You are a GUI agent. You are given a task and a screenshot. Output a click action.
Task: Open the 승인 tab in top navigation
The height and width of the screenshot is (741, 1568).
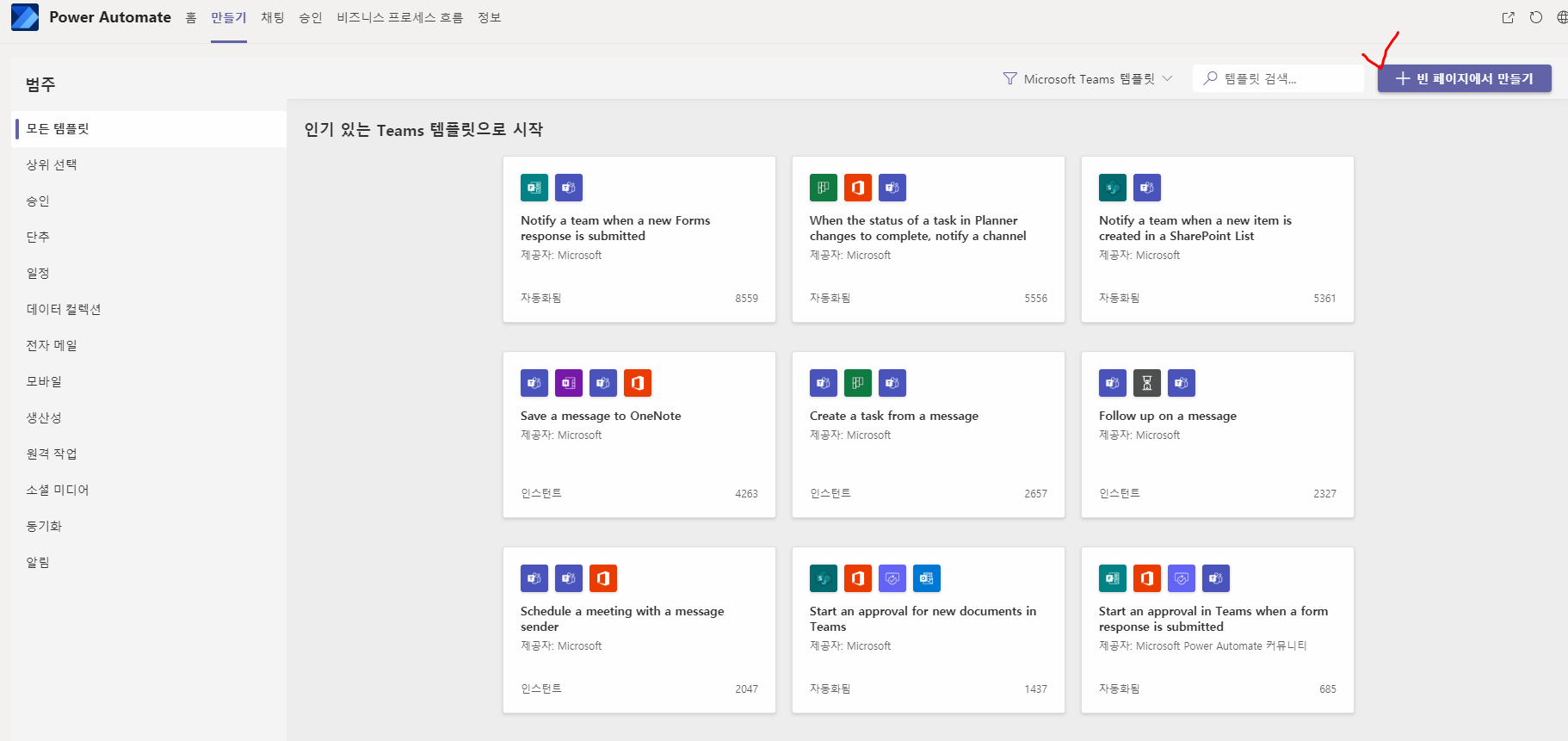[x=311, y=17]
